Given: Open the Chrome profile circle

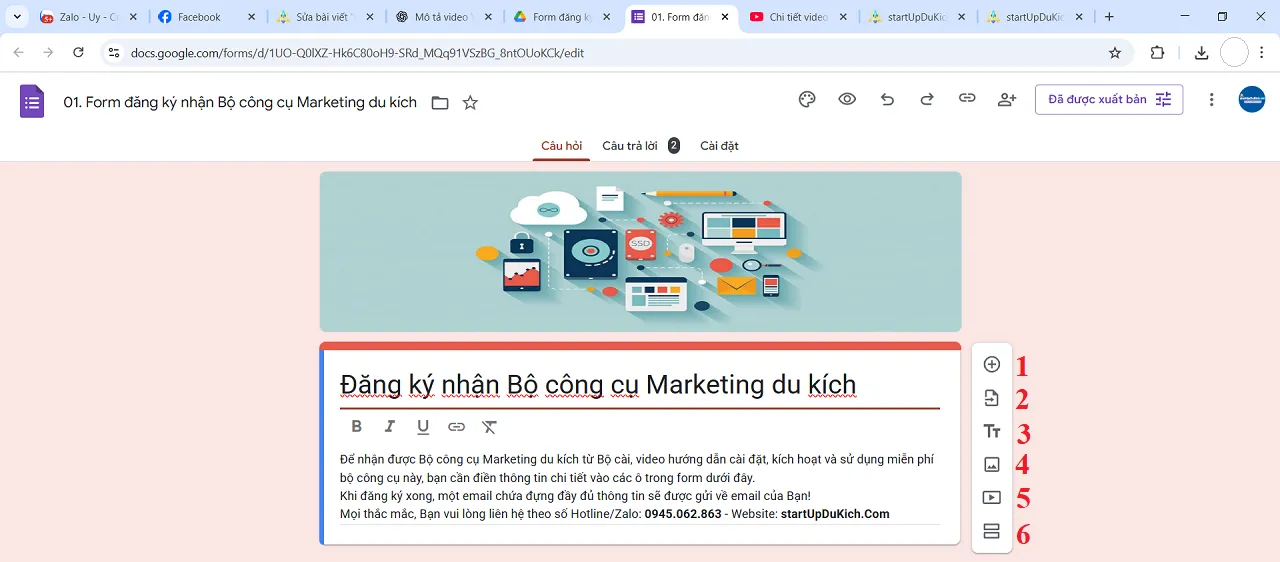Looking at the screenshot, I should pyautogui.click(x=1235, y=52).
